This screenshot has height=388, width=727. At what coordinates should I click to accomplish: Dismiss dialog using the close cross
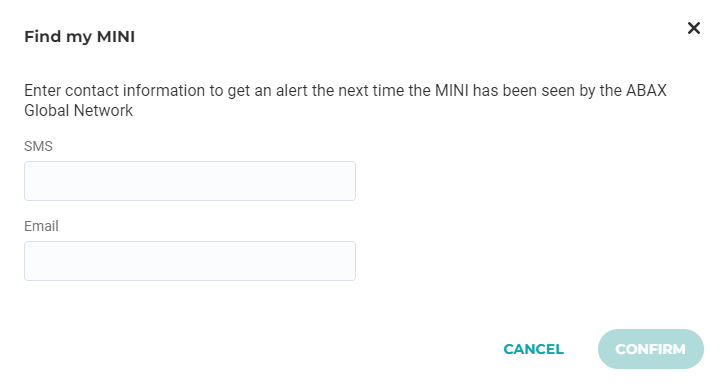694,28
